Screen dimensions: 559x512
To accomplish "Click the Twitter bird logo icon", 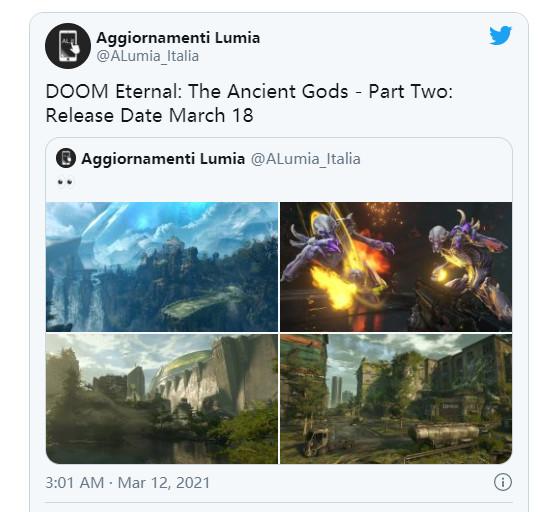I will [500, 35].
